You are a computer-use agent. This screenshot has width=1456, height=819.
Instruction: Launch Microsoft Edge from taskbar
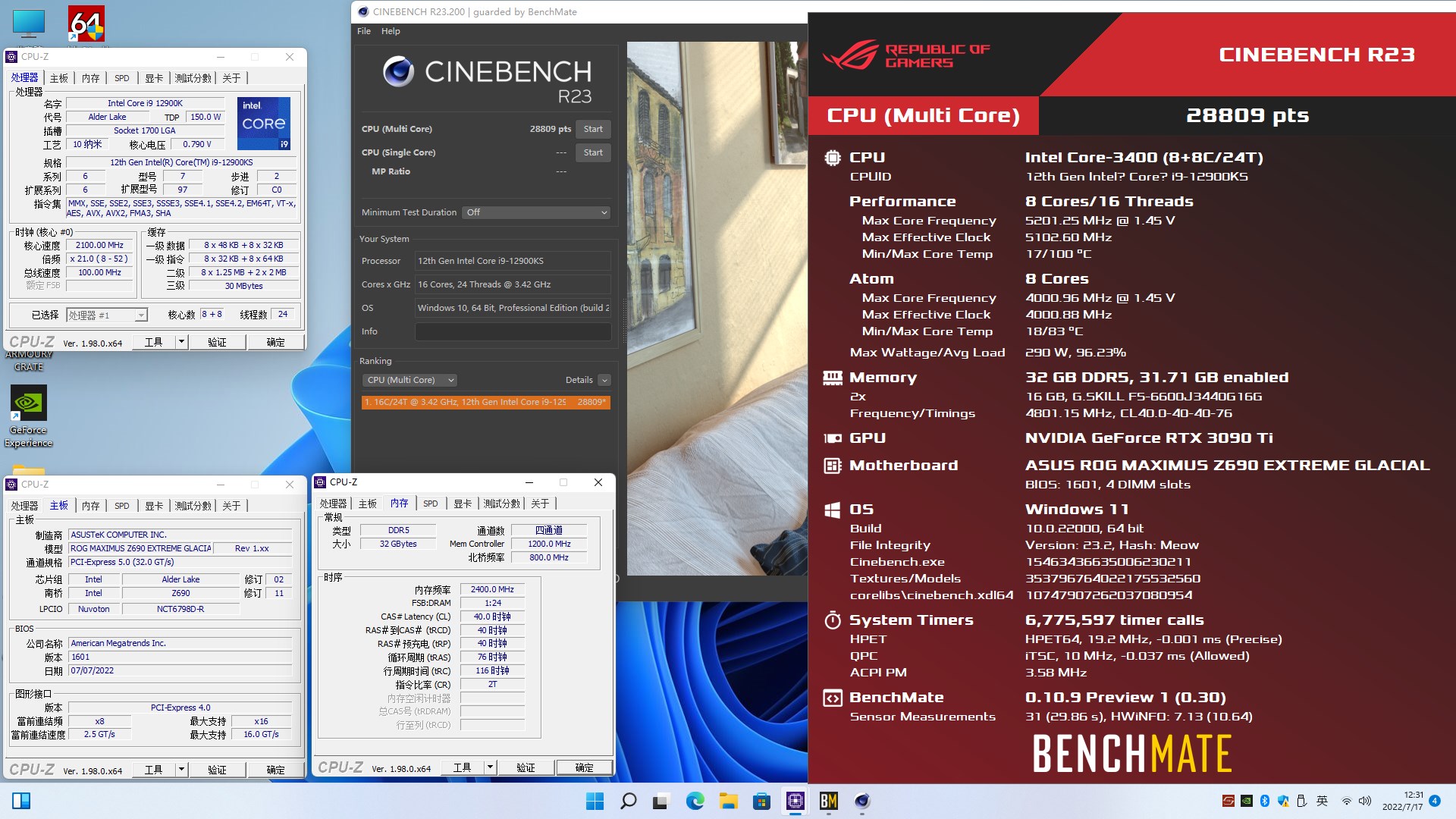tap(695, 801)
